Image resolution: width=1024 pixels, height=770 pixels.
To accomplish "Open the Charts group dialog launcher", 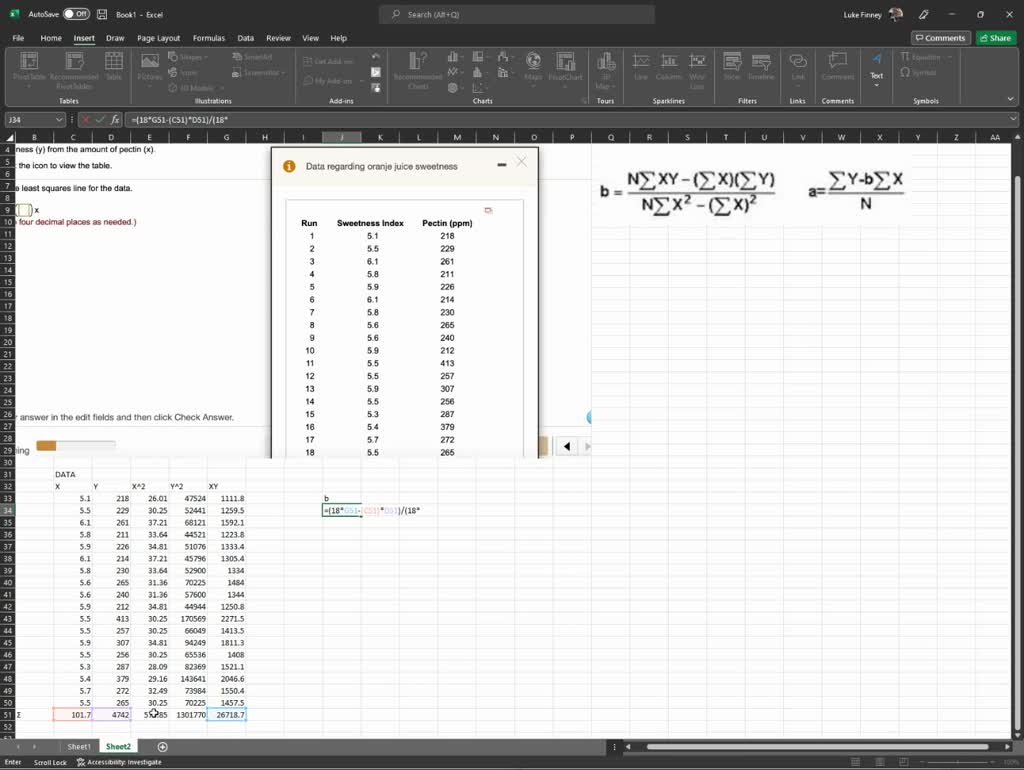I will point(584,101).
